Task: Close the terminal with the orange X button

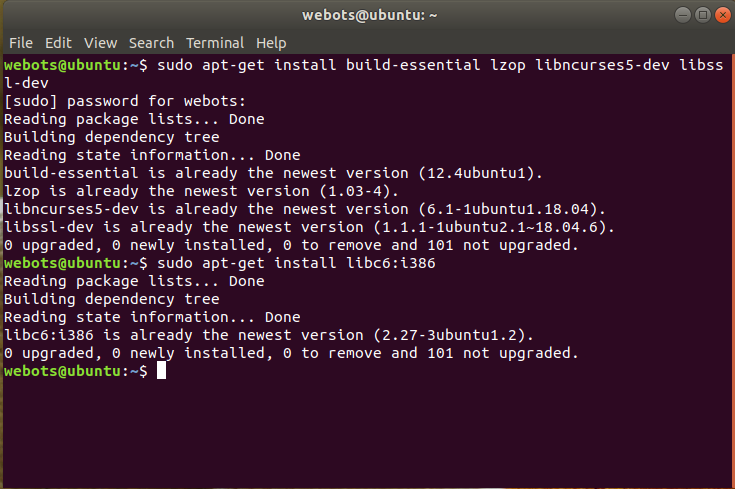Action: (x=723, y=15)
